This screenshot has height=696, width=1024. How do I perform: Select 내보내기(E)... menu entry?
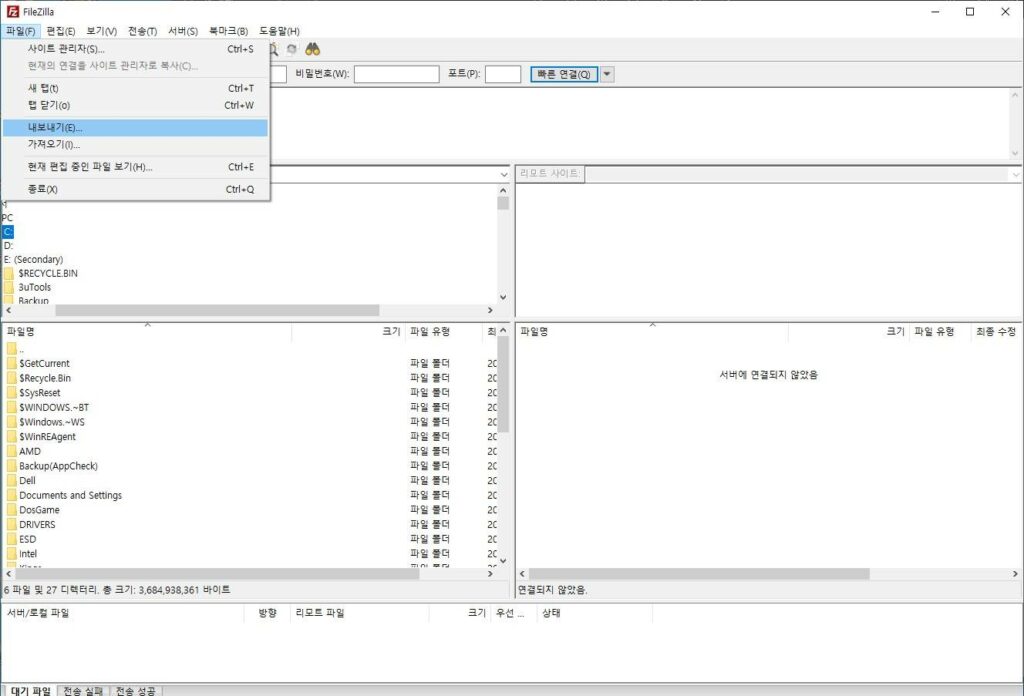(x=136, y=127)
